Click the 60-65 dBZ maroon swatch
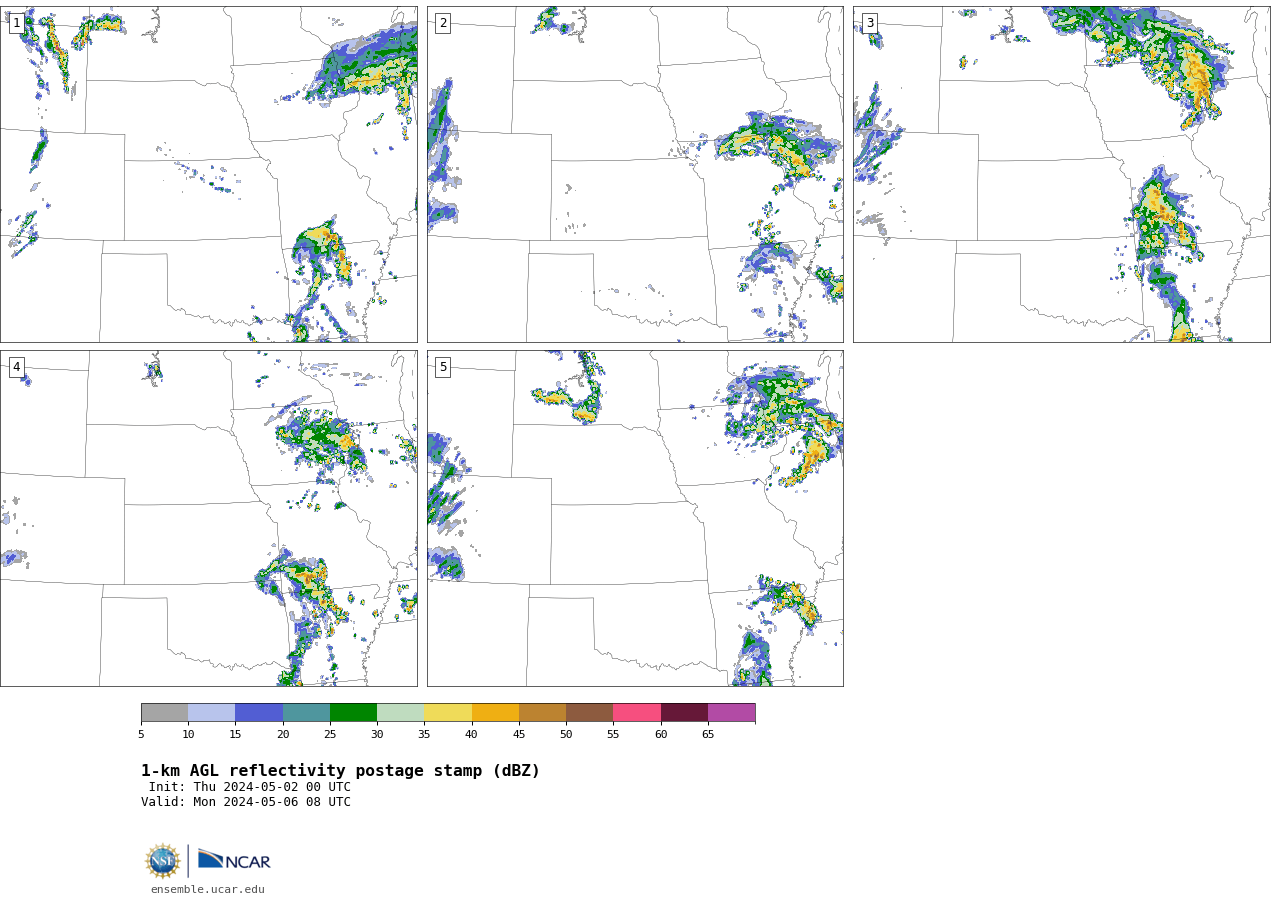 coord(684,713)
